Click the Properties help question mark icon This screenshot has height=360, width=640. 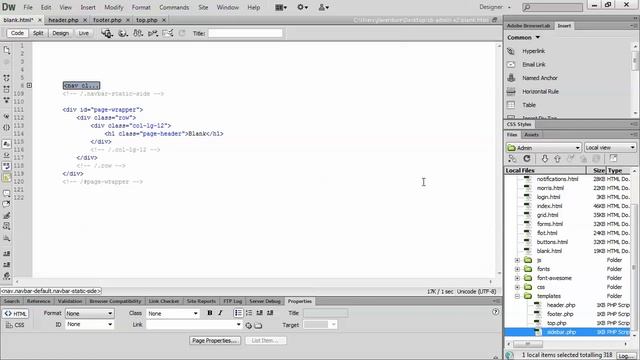coord(496,312)
